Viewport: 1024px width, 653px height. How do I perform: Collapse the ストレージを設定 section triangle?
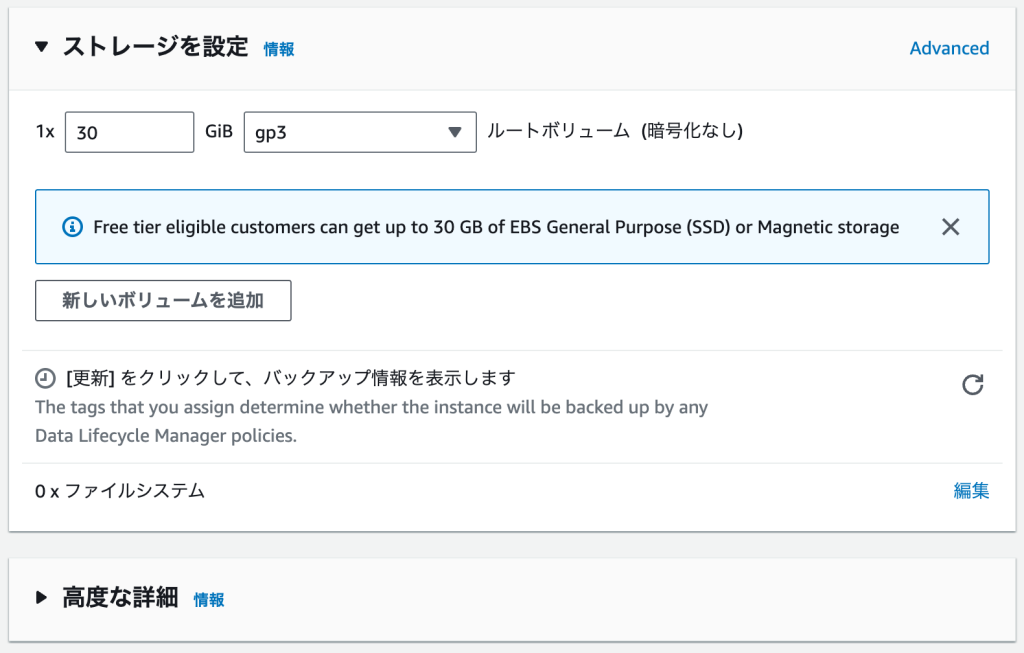point(41,47)
